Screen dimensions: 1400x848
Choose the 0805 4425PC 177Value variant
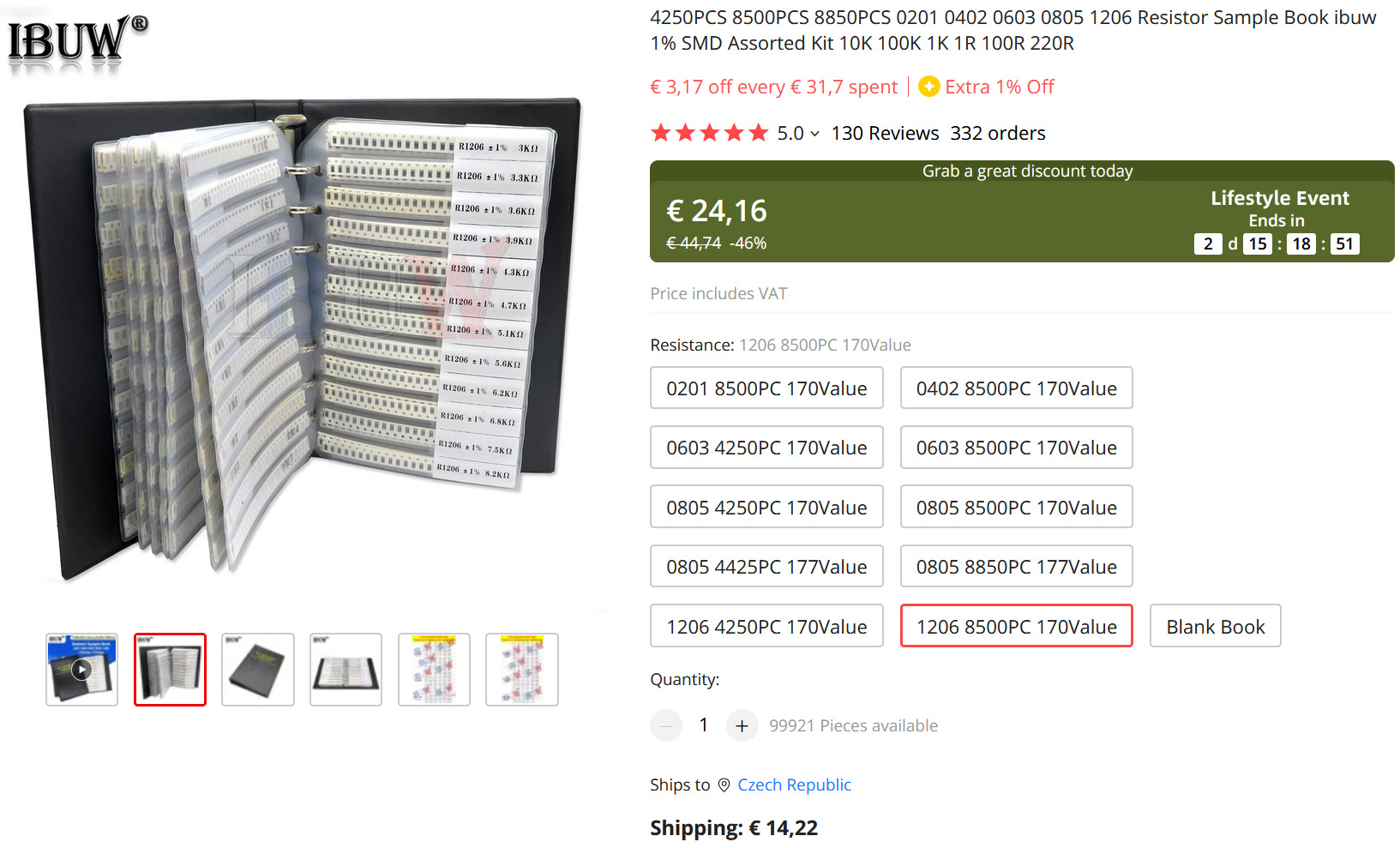coord(766,567)
